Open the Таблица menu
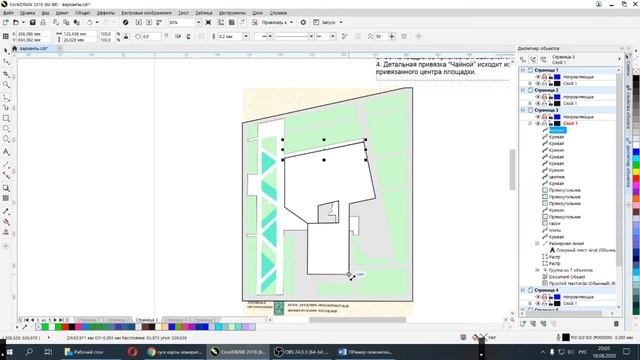The width and height of the screenshot is (640, 360). click(x=204, y=13)
